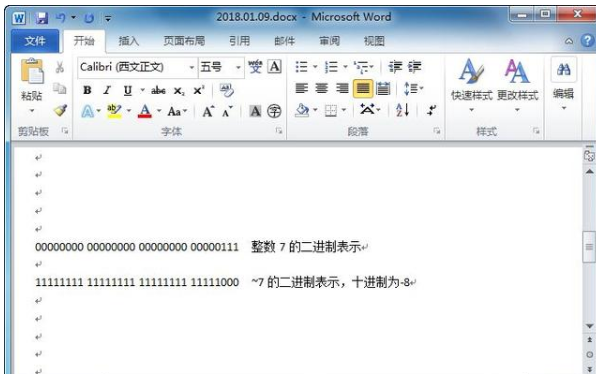Screen dimensions: 596x374
Task: Save the document with floppy icon
Action: [41, 18]
